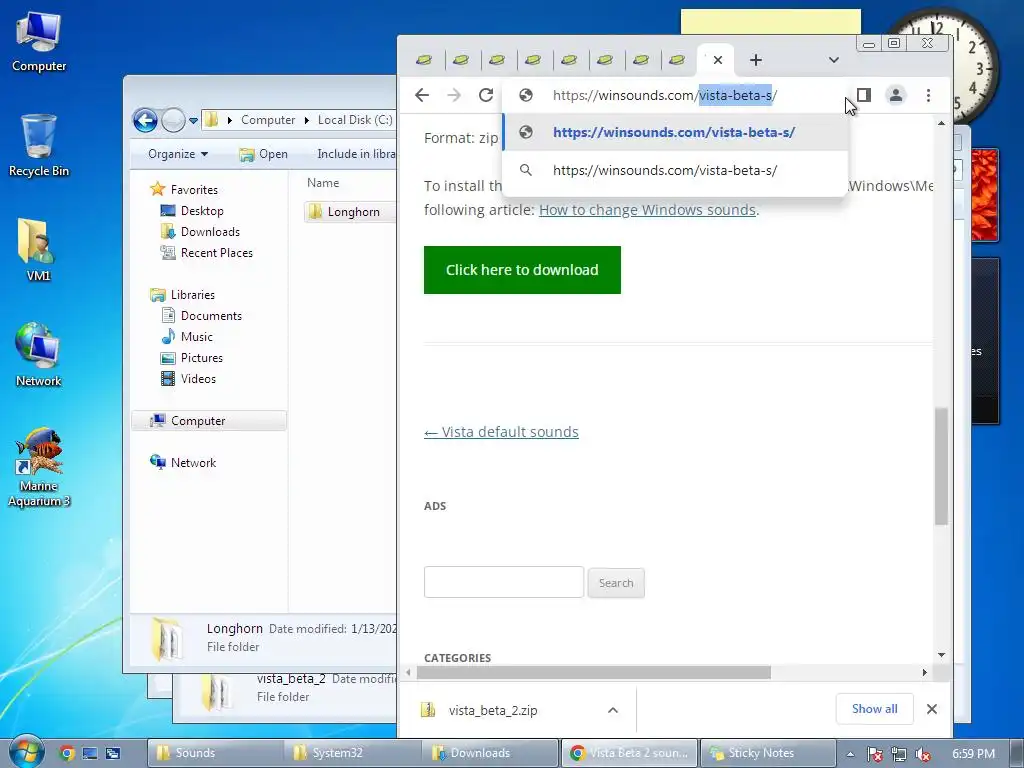Click Open in the Explorer toolbar
The height and width of the screenshot is (768, 1024).
tap(264, 154)
